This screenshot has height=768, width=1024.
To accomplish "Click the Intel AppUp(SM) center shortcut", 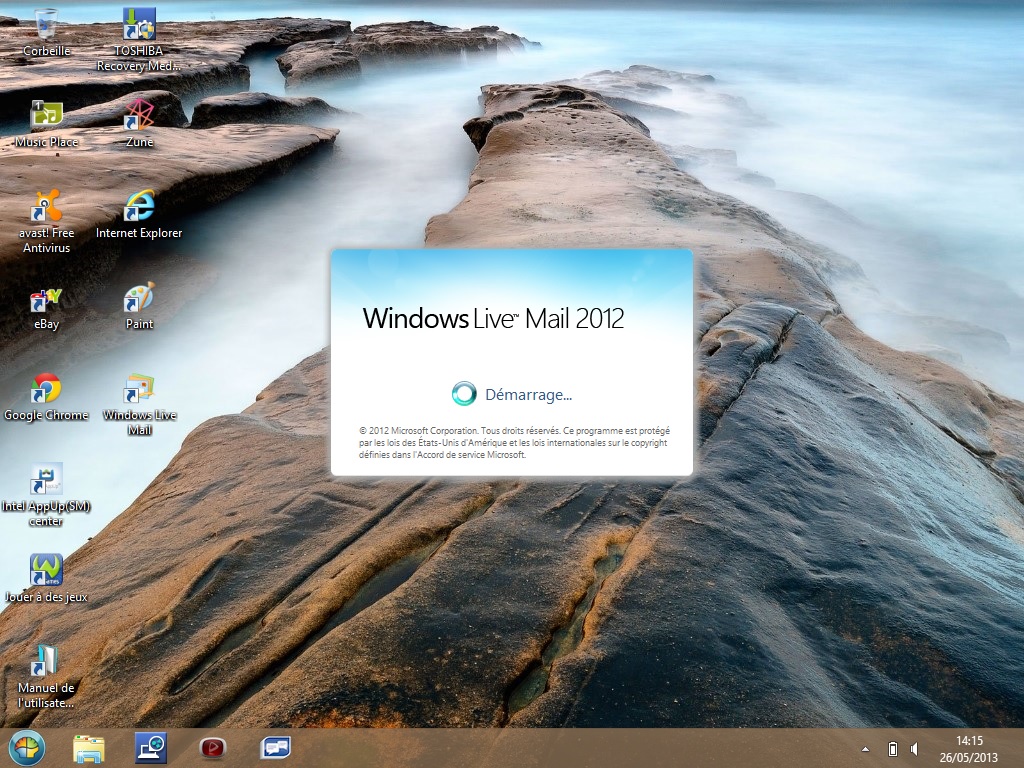I will pos(46,495).
